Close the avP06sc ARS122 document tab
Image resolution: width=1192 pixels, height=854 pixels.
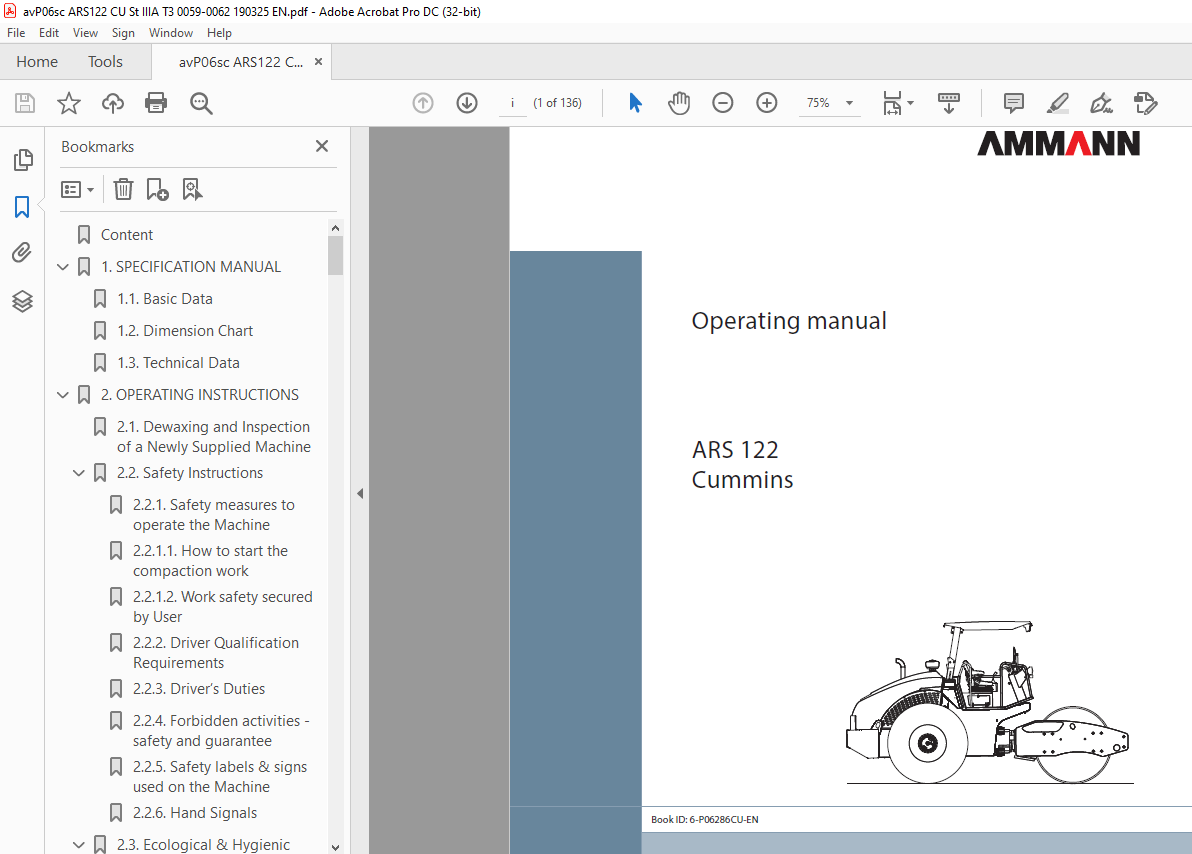tap(319, 62)
